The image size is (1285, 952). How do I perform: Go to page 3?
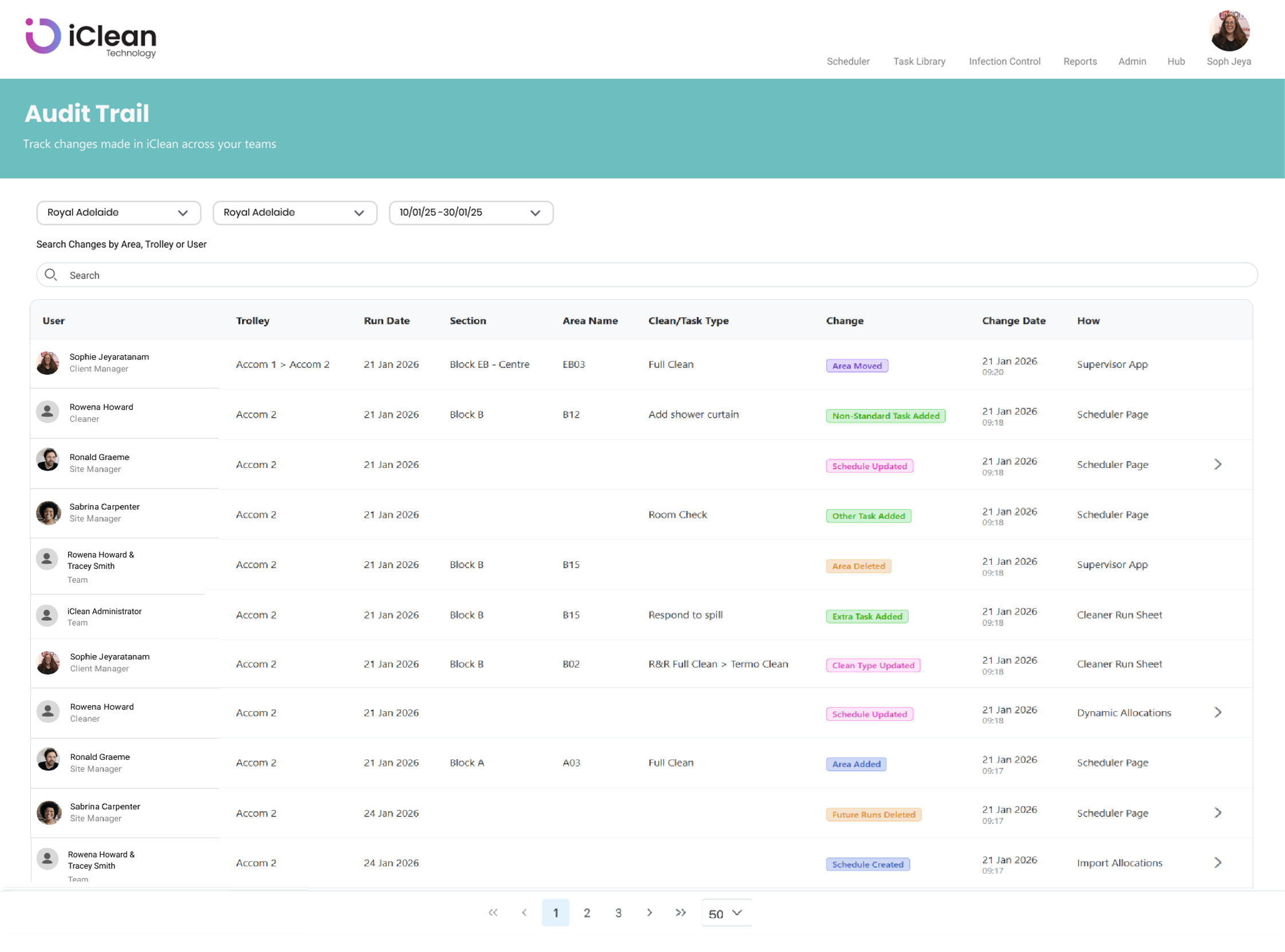tap(618, 913)
